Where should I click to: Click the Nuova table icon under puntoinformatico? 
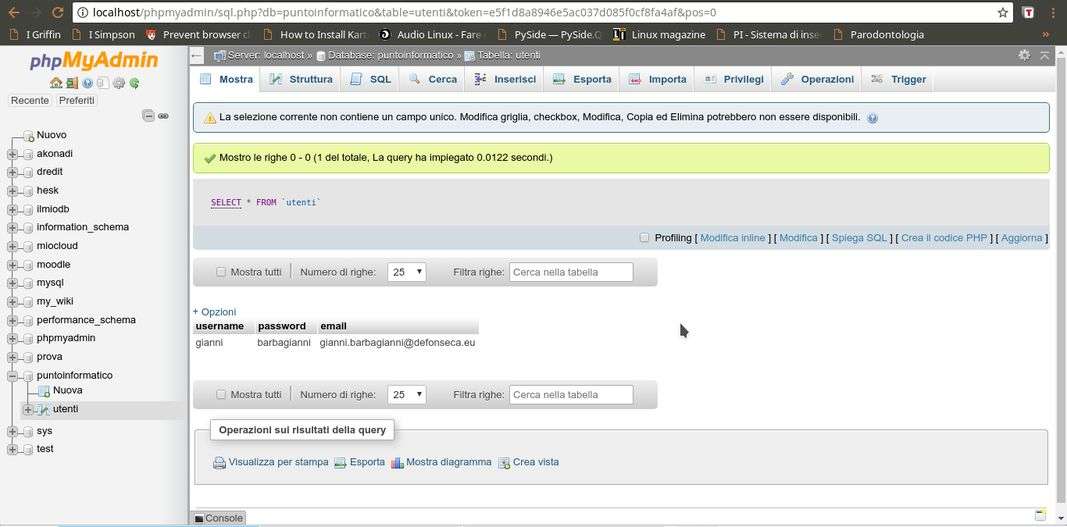[44, 391]
